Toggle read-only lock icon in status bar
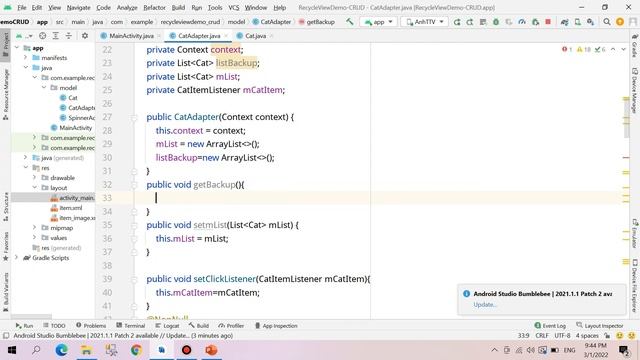Screen dimensions: 640x360 607,336
